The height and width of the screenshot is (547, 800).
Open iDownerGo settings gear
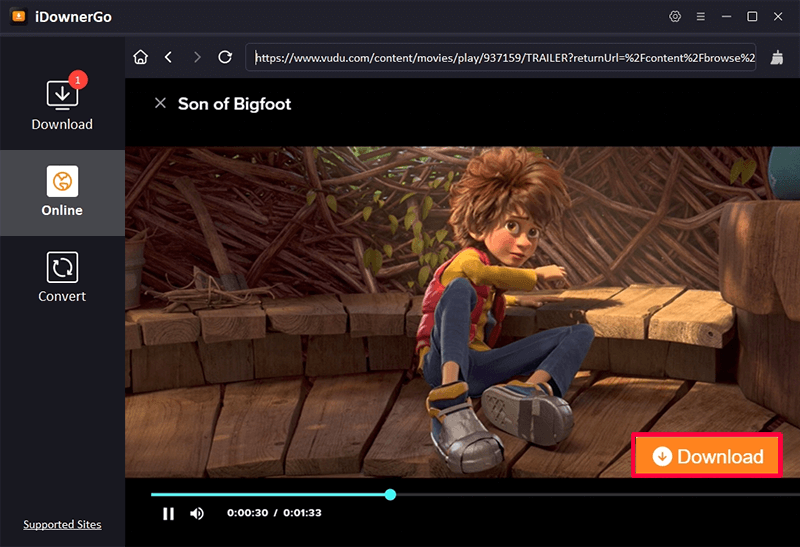pos(675,16)
